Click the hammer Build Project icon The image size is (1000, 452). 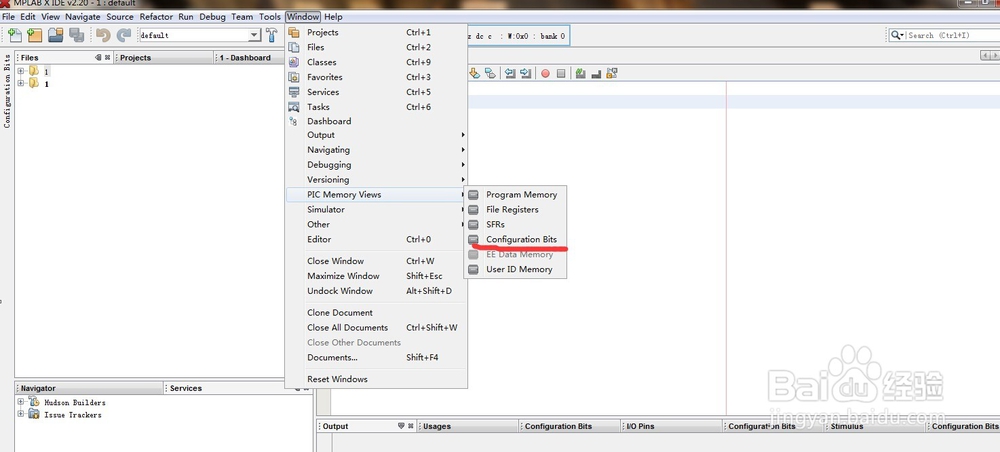272,35
